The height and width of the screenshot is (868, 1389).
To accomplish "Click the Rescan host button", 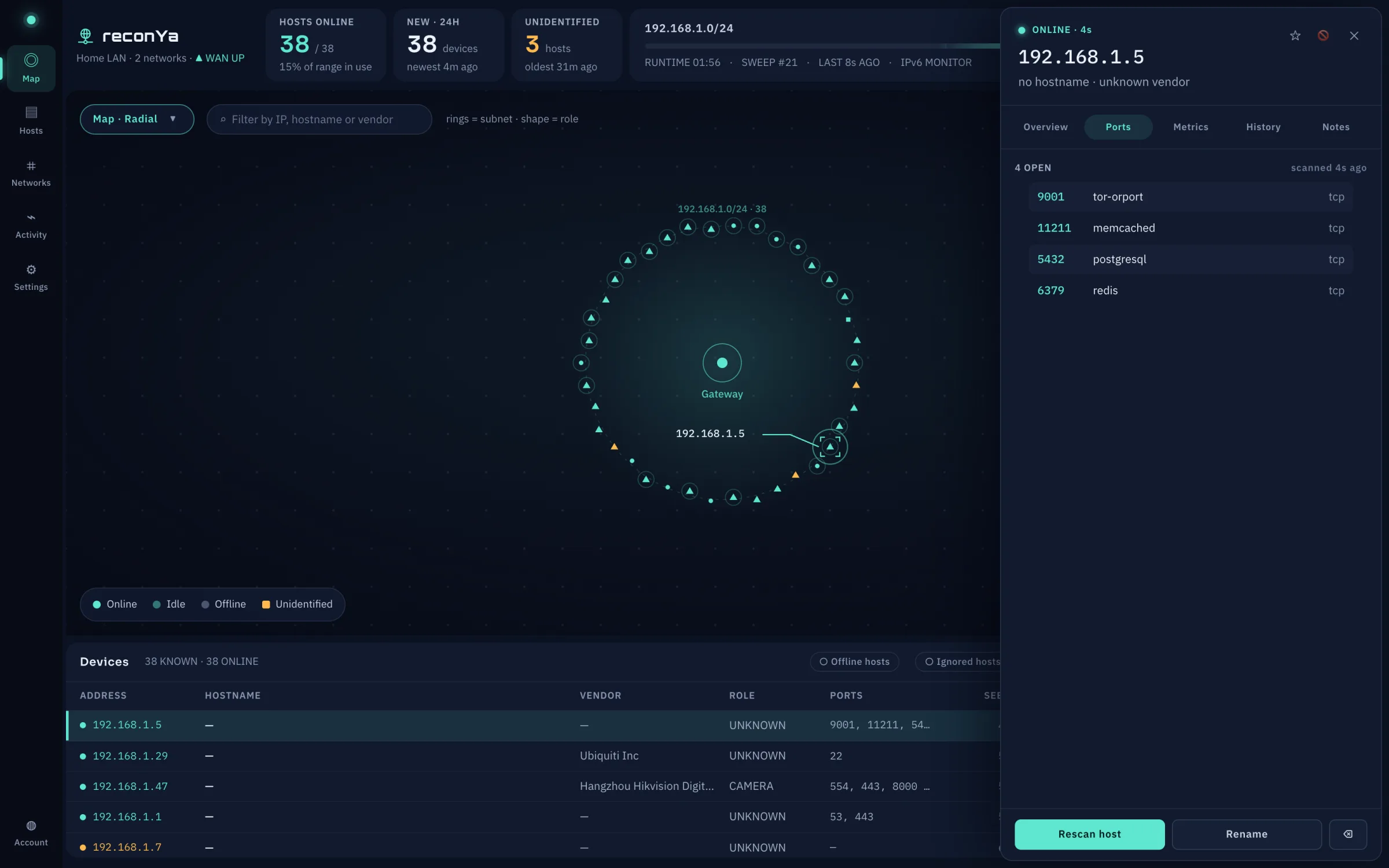I will point(1089,834).
